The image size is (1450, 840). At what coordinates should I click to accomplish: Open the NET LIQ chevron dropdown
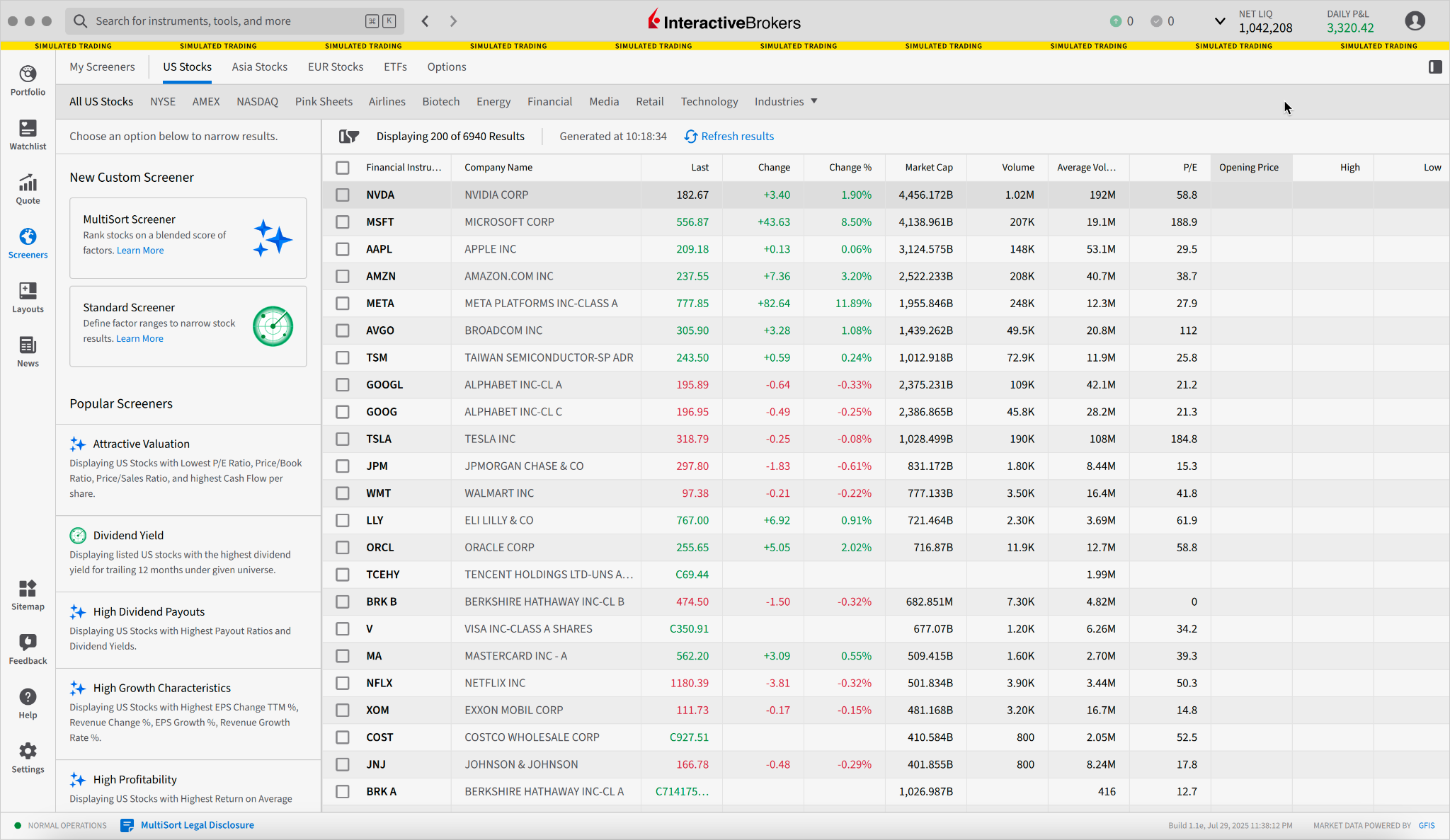pos(1220,21)
